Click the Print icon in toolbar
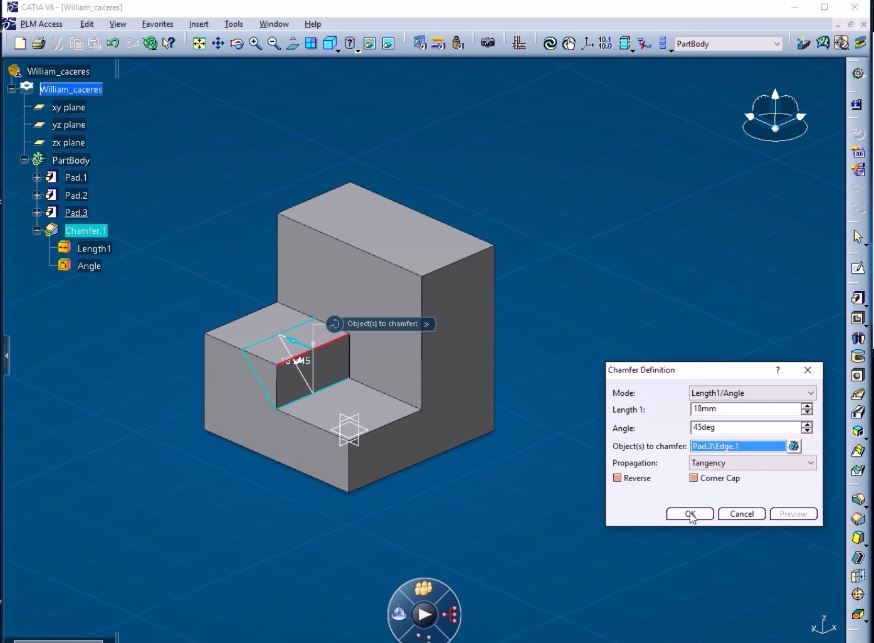 tap(38, 43)
